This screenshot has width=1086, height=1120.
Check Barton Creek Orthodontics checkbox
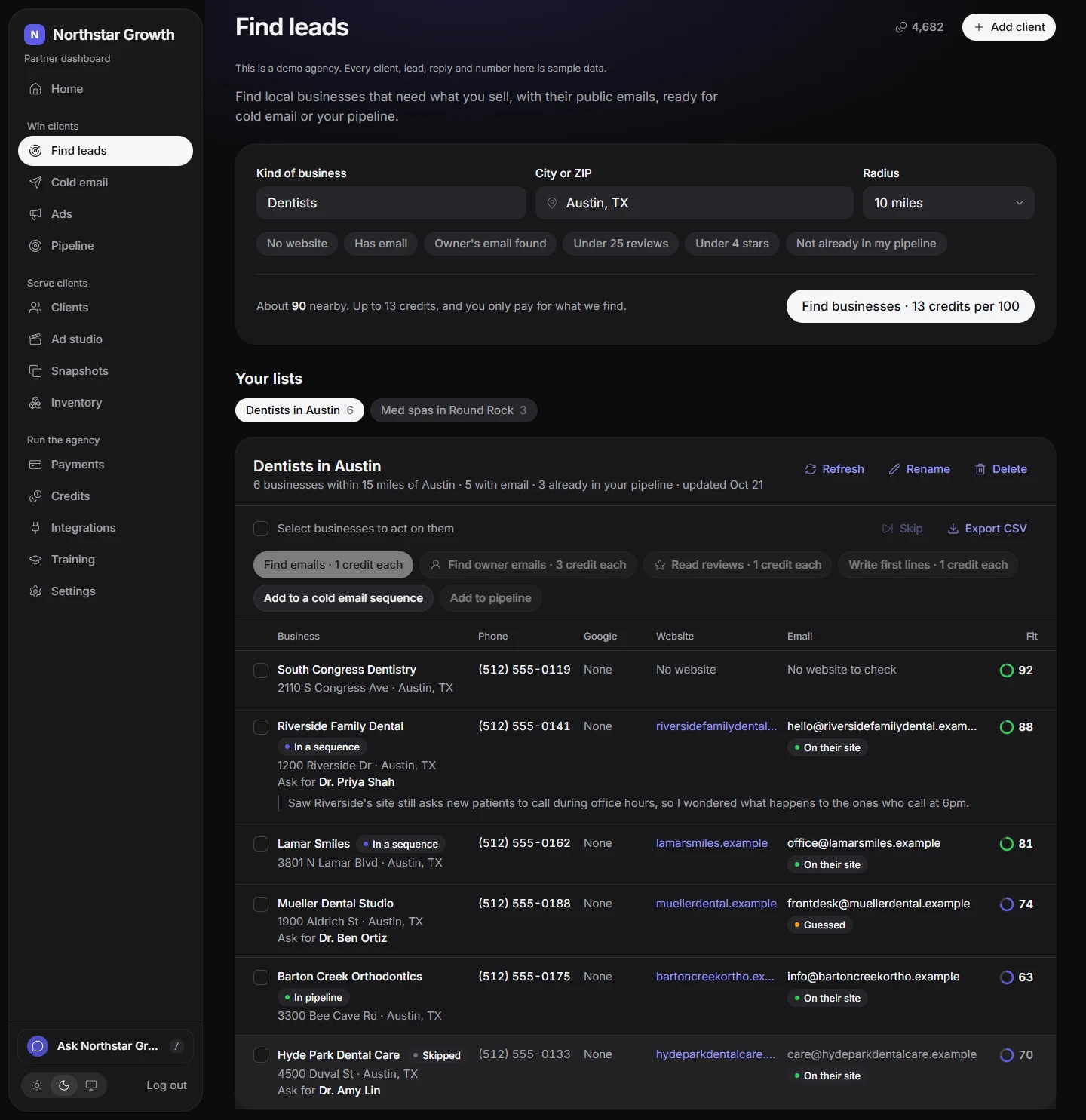click(261, 977)
